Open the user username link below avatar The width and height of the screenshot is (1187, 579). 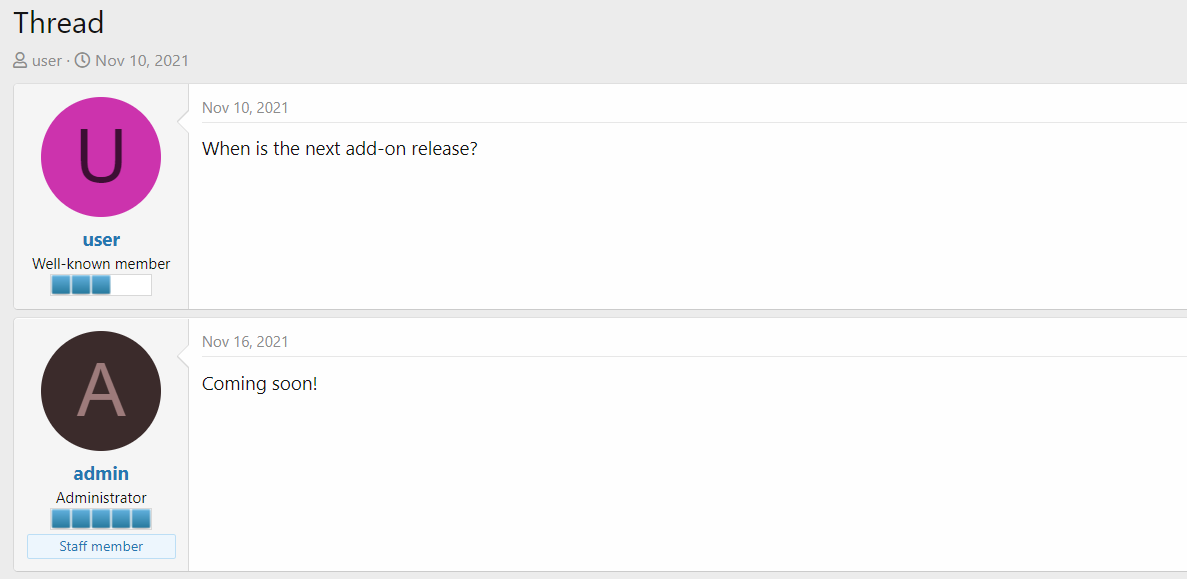[x=101, y=240]
